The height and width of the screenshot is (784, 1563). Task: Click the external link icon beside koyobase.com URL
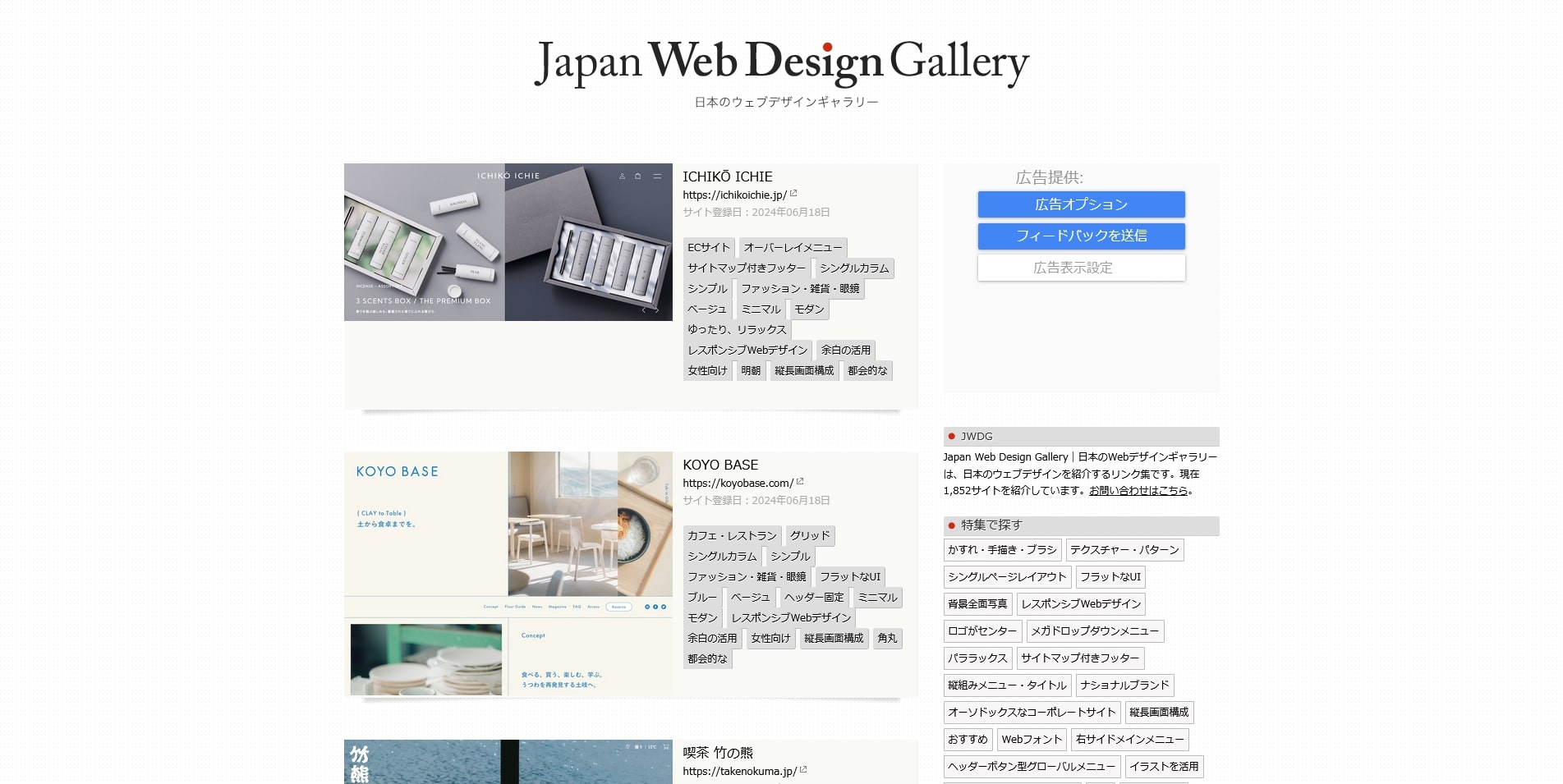pos(800,482)
